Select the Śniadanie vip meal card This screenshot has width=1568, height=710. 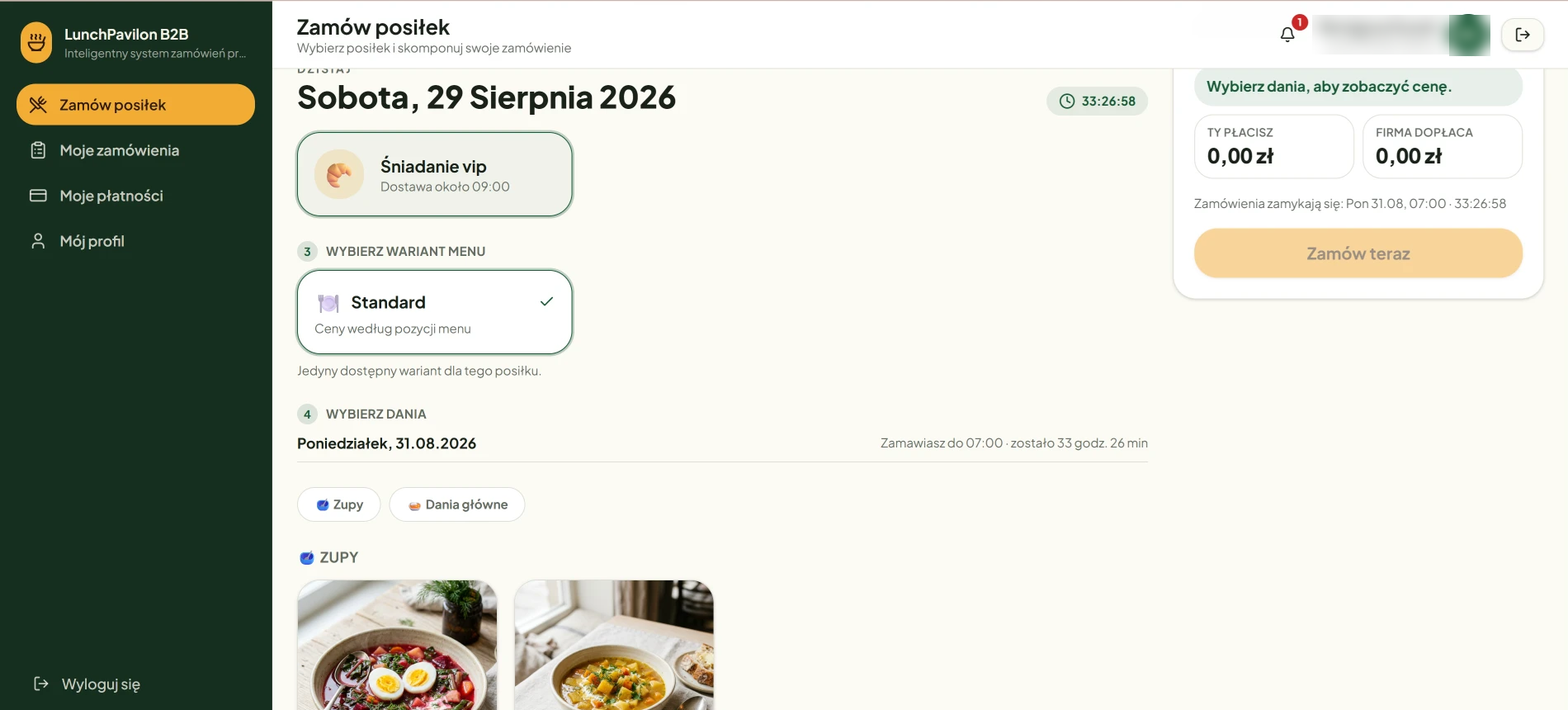click(435, 174)
